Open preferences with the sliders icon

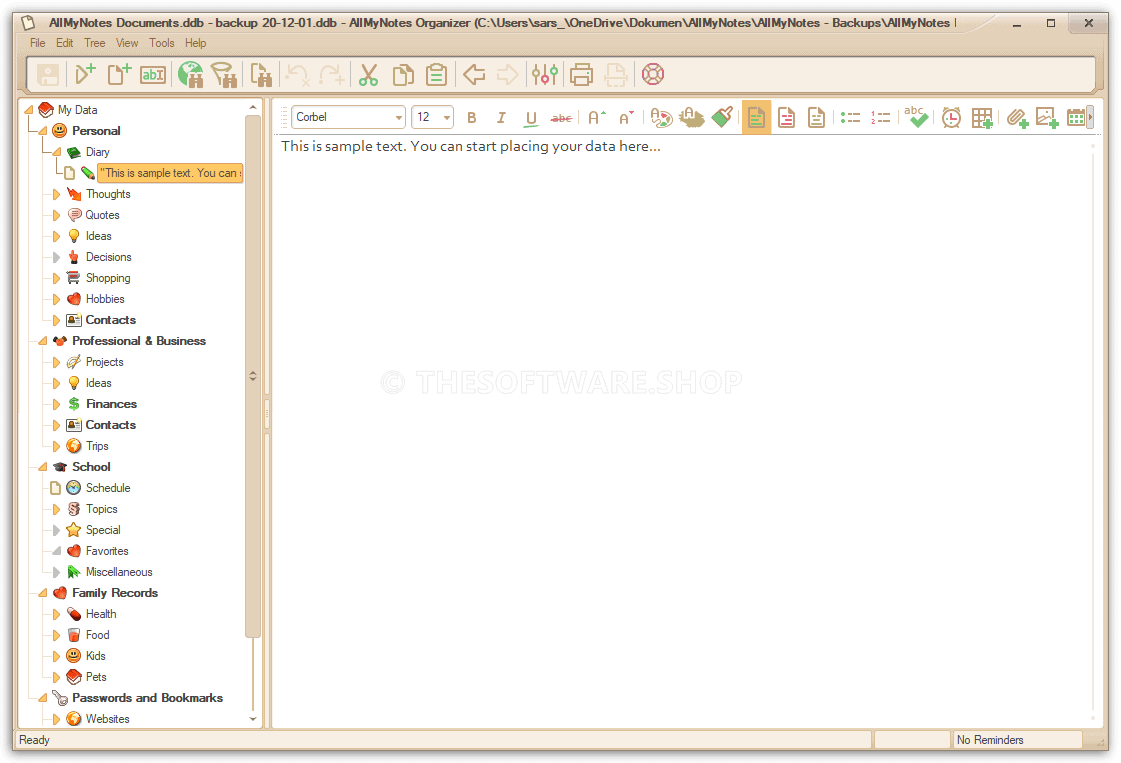[x=545, y=74]
